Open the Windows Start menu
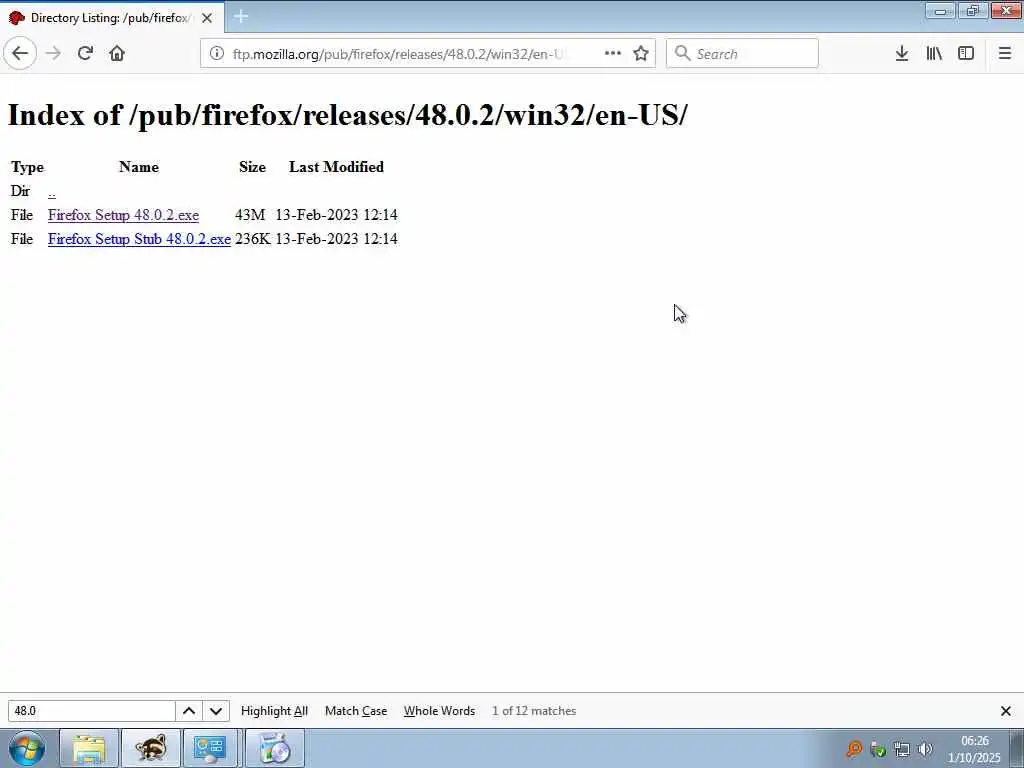Screen dimensions: 1024x768 [27, 748]
